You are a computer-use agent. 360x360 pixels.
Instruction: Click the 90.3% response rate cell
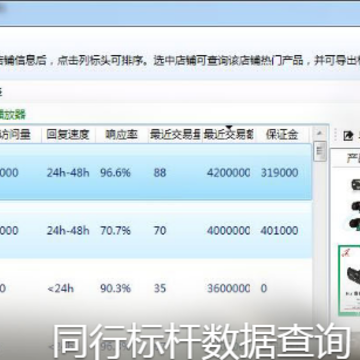(115, 288)
